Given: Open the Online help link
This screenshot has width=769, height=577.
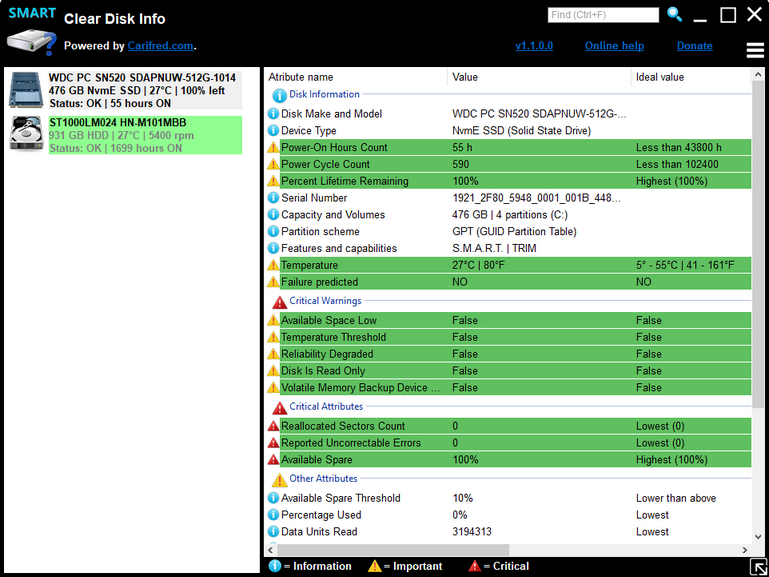Looking at the screenshot, I should 614,46.
